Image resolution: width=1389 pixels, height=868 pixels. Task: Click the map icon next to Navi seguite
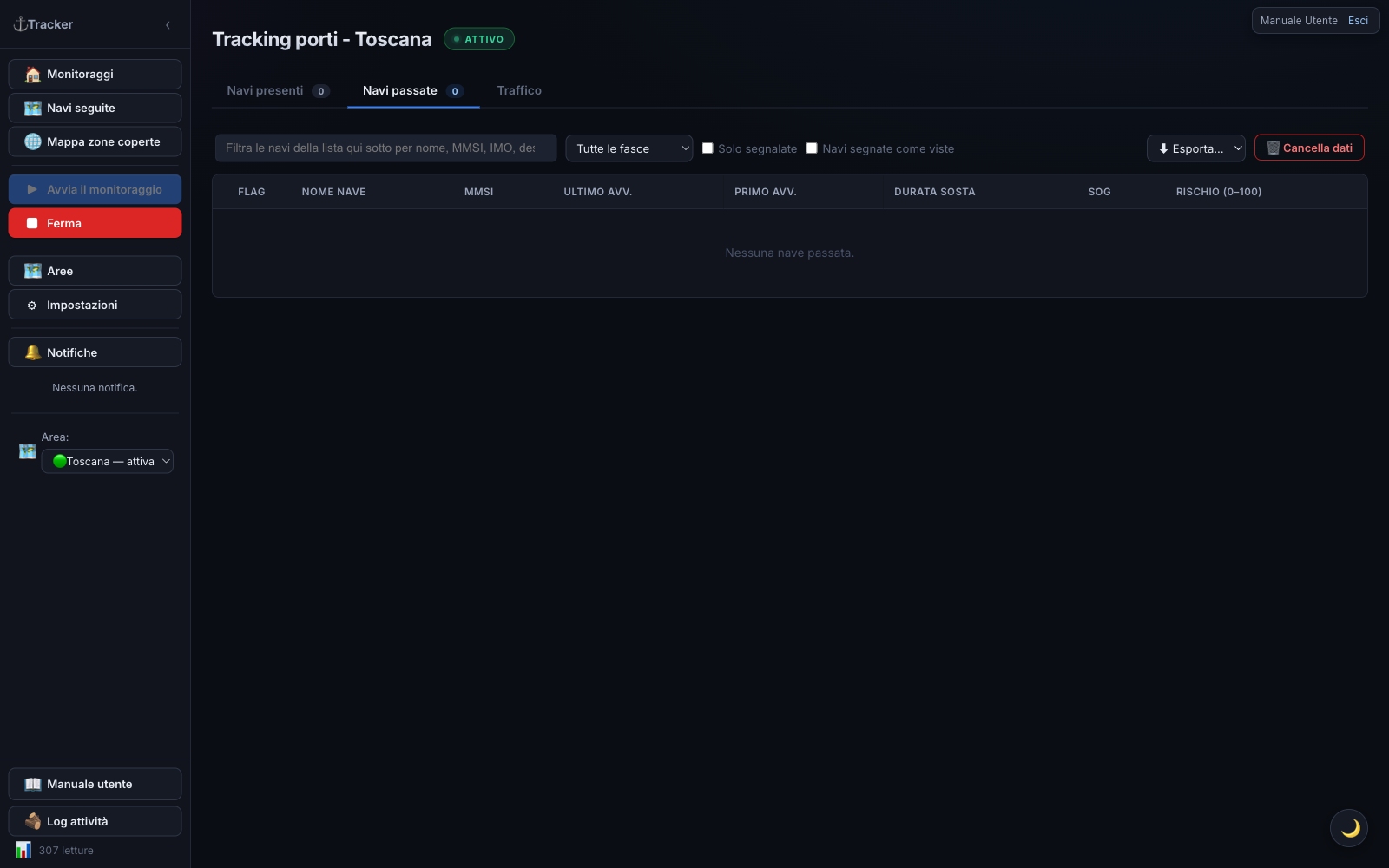tap(33, 108)
